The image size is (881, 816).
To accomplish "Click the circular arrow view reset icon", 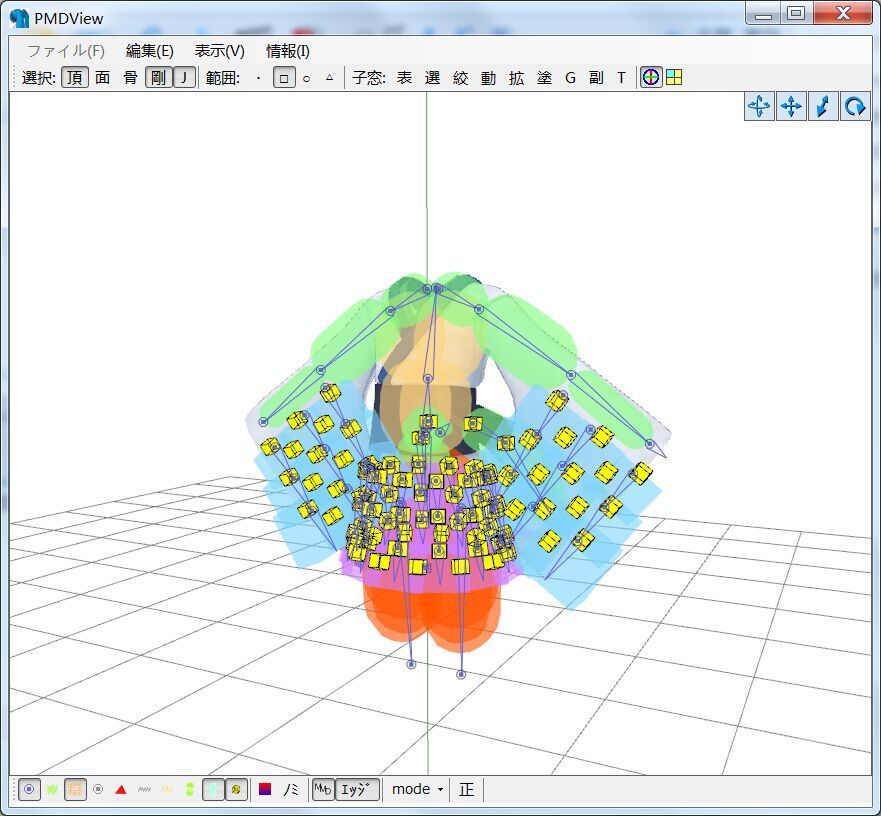I will tap(855, 106).
